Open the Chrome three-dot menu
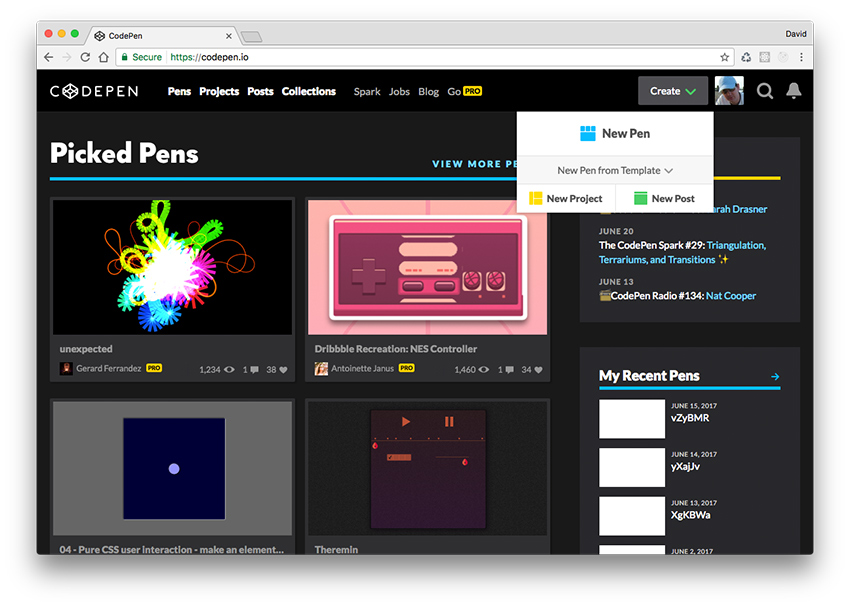This screenshot has height=602, width=850. pyautogui.click(x=801, y=57)
